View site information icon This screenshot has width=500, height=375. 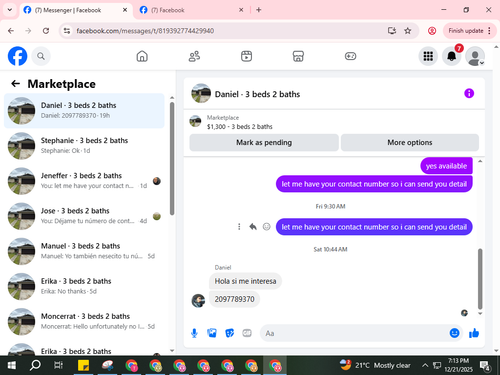tap(67, 31)
